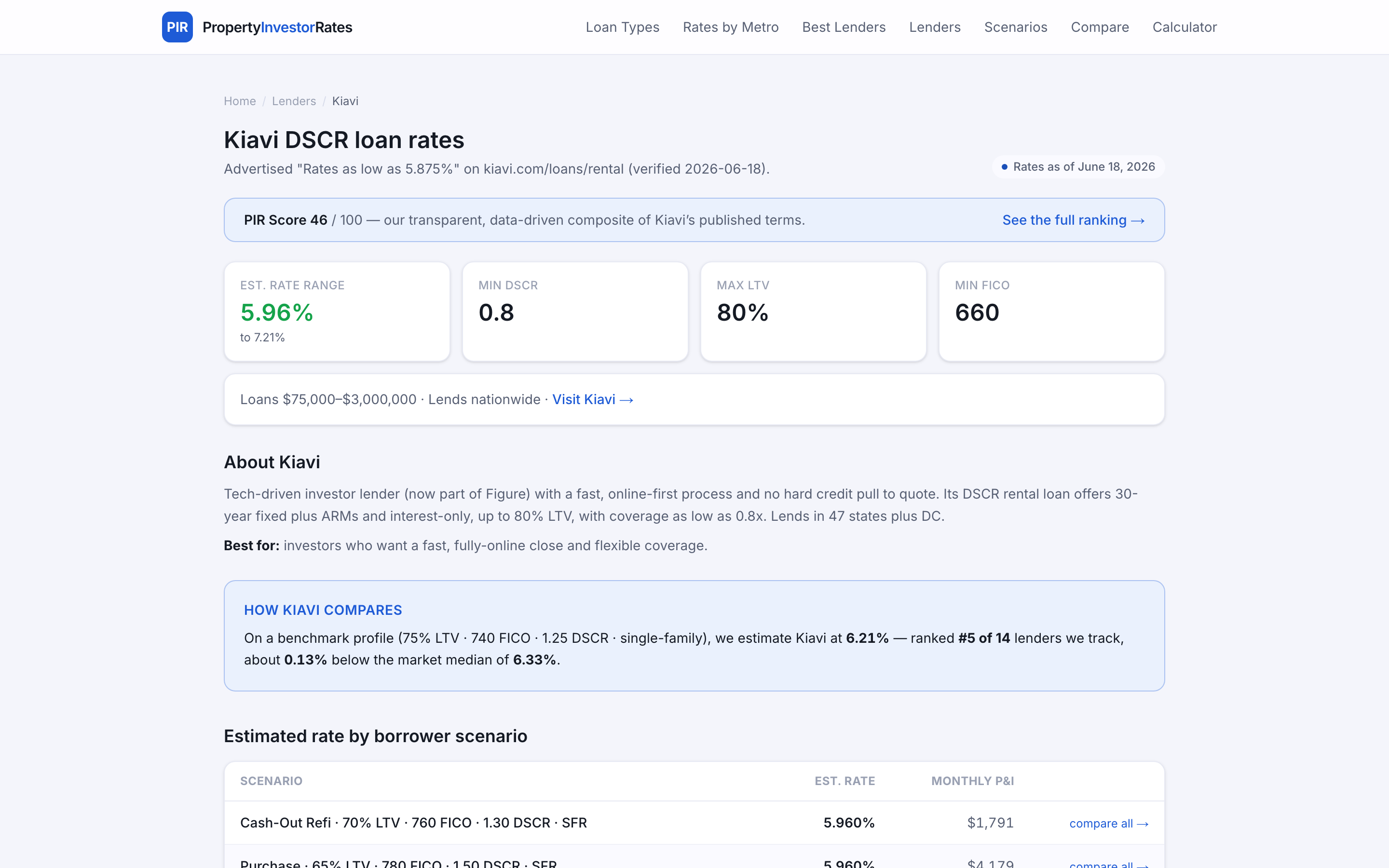Click the SCENARIO column header

tap(271, 781)
